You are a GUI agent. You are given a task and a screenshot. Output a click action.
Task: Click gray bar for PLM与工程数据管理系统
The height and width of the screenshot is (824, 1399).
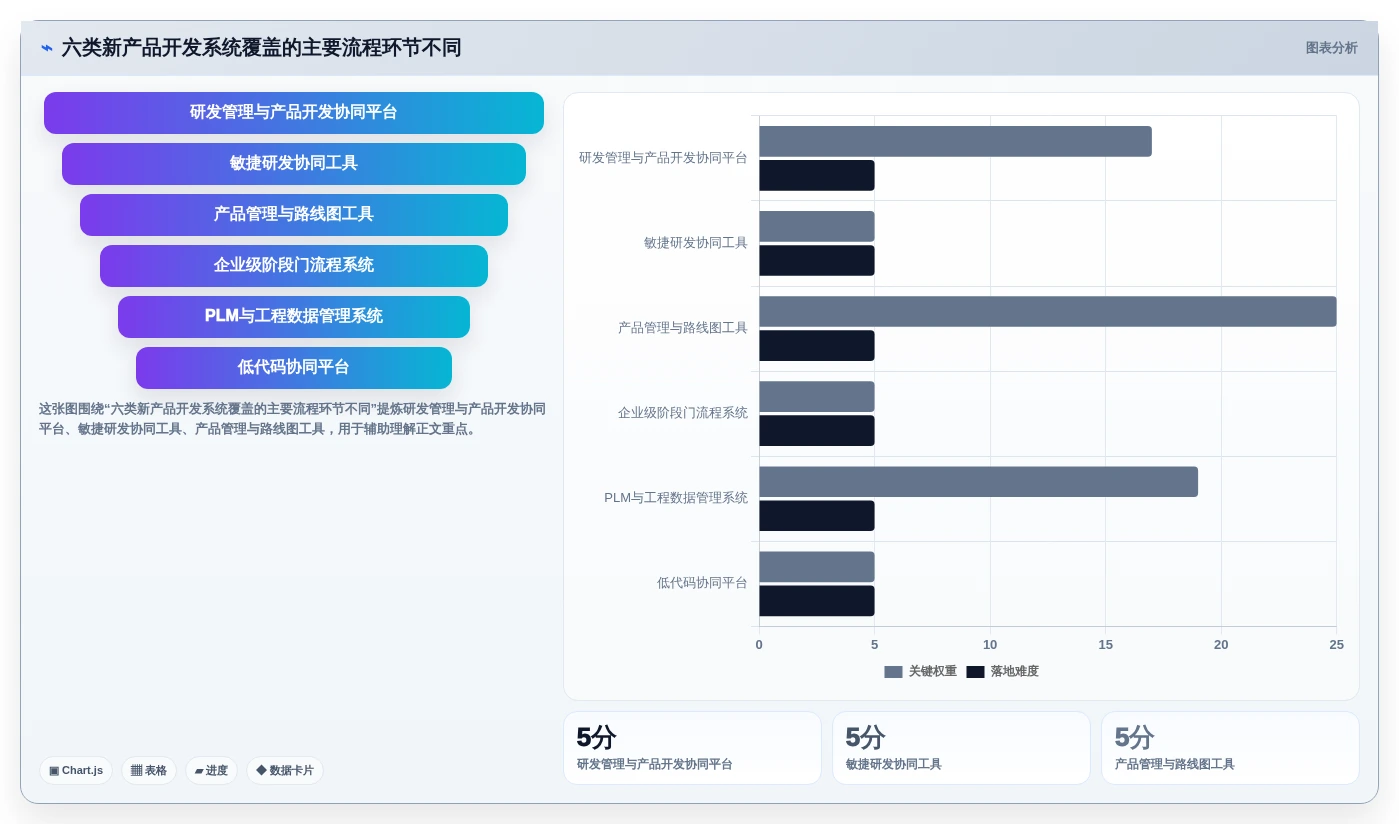click(x=978, y=482)
